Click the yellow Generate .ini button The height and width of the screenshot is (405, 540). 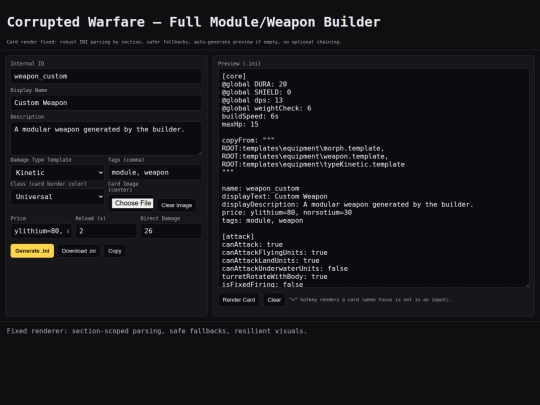32,251
